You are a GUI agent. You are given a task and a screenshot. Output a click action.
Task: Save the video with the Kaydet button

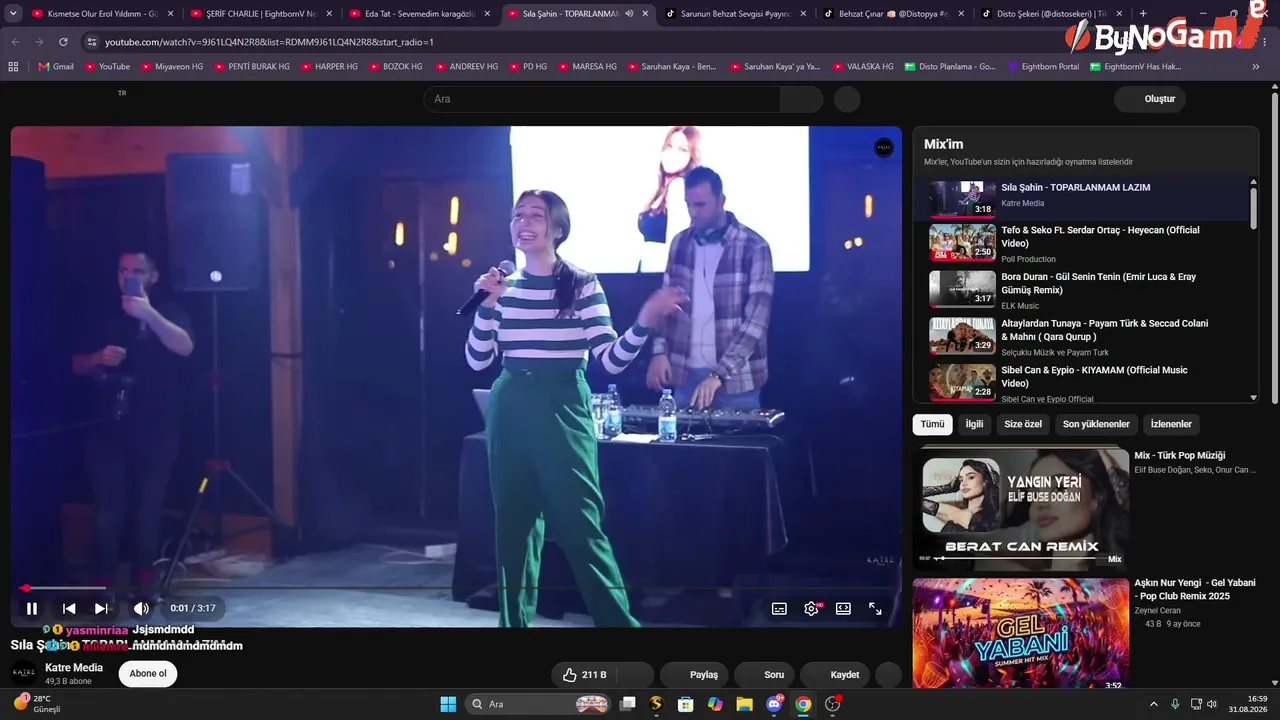tap(835, 675)
